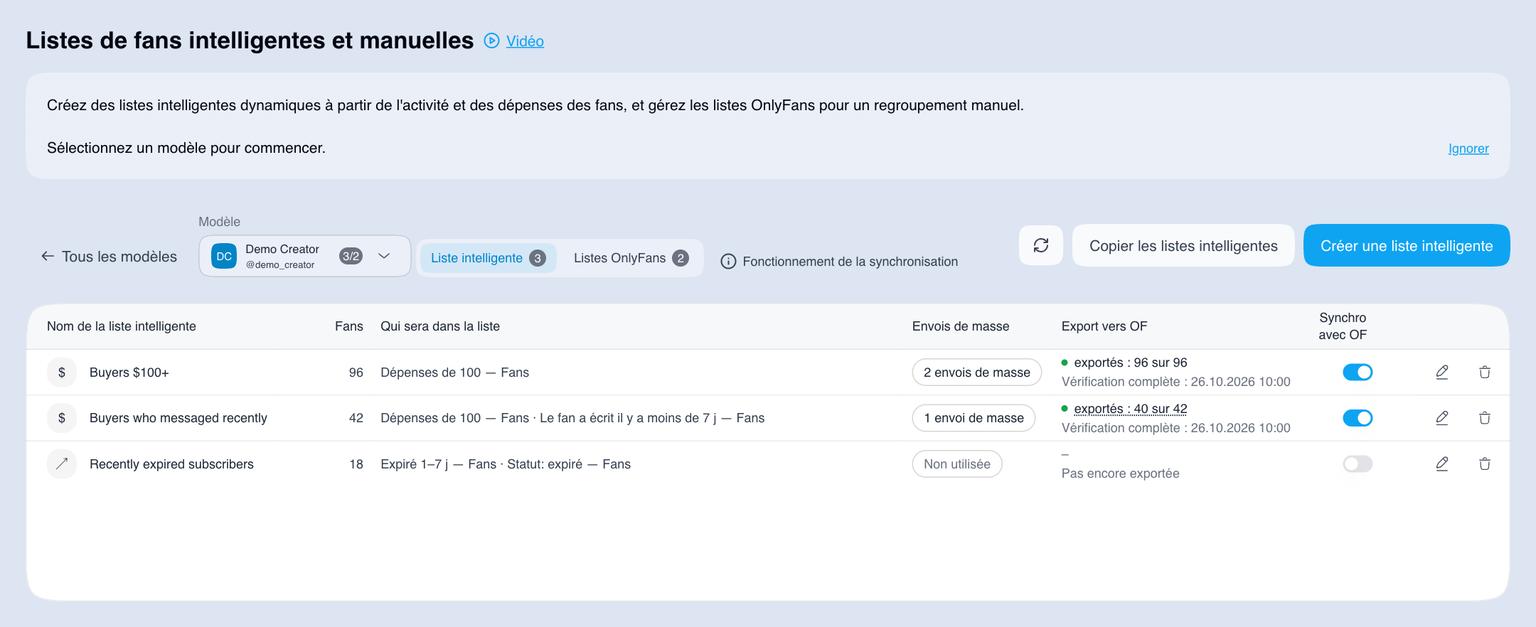Open the Vidéo link
1536x627 pixels.
pyautogui.click(x=525, y=41)
